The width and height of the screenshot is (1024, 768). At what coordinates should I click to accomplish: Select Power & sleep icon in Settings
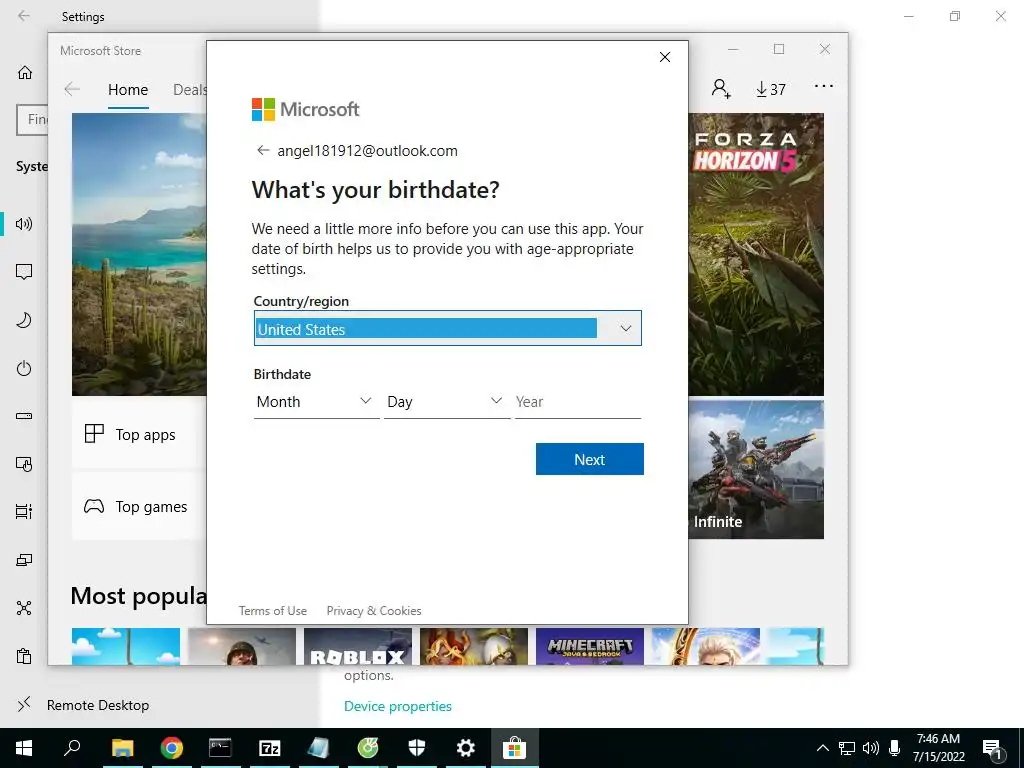tap(24, 368)
